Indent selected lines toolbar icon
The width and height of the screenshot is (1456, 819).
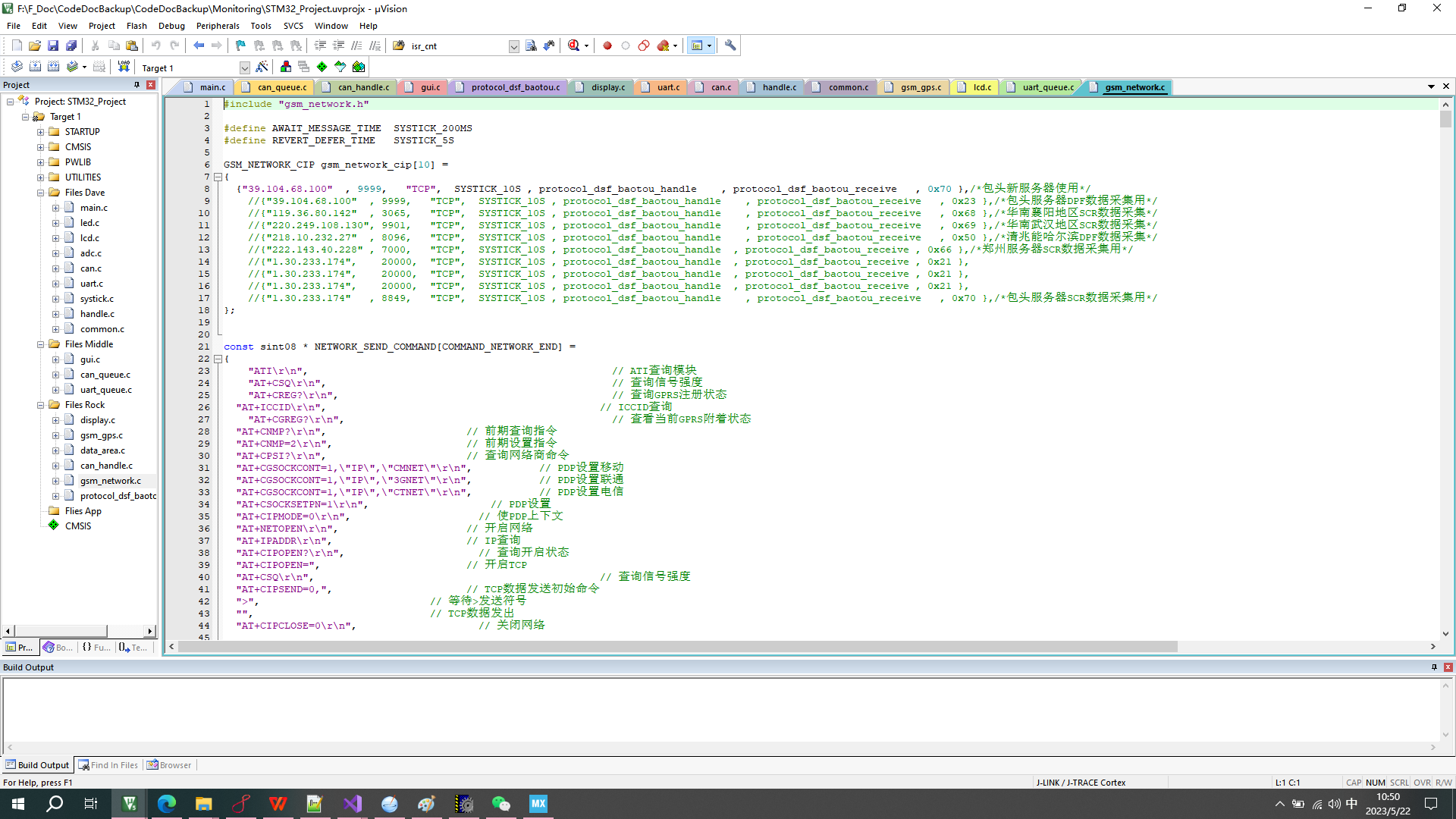point(320,45)
